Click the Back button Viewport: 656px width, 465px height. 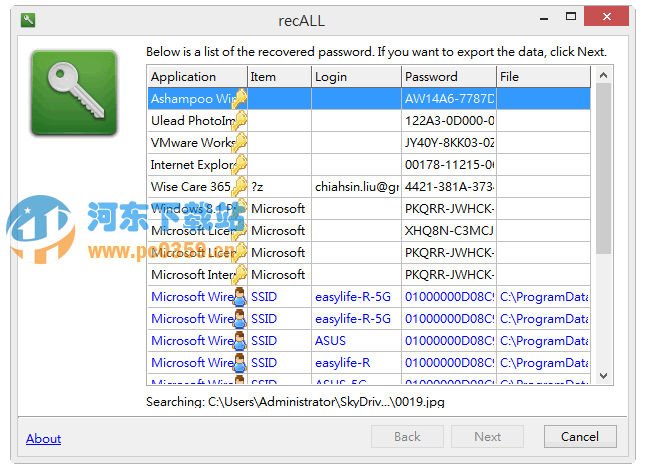click(x=407, y=437)
